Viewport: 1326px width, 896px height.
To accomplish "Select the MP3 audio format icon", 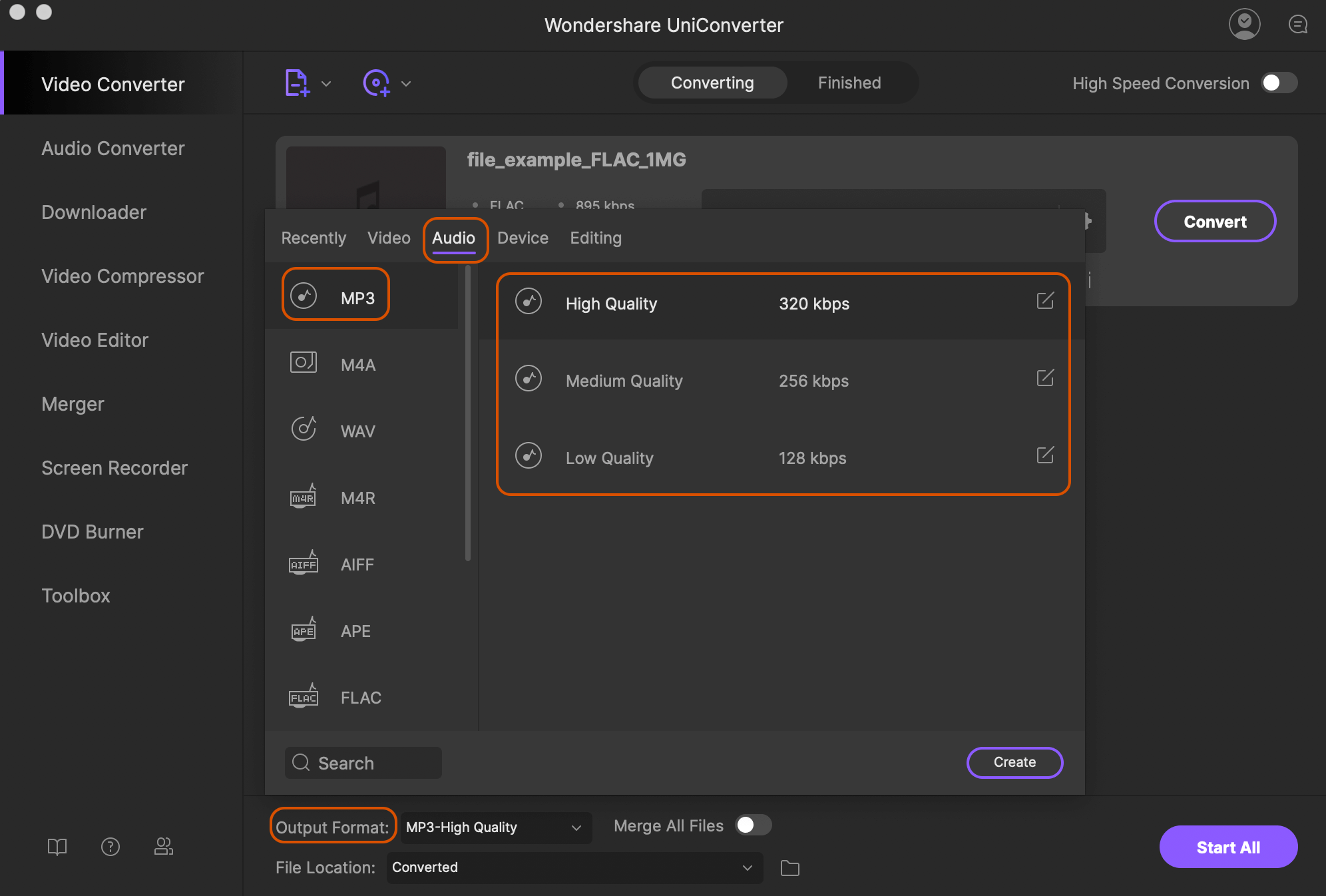I will (x=303, y=296).
